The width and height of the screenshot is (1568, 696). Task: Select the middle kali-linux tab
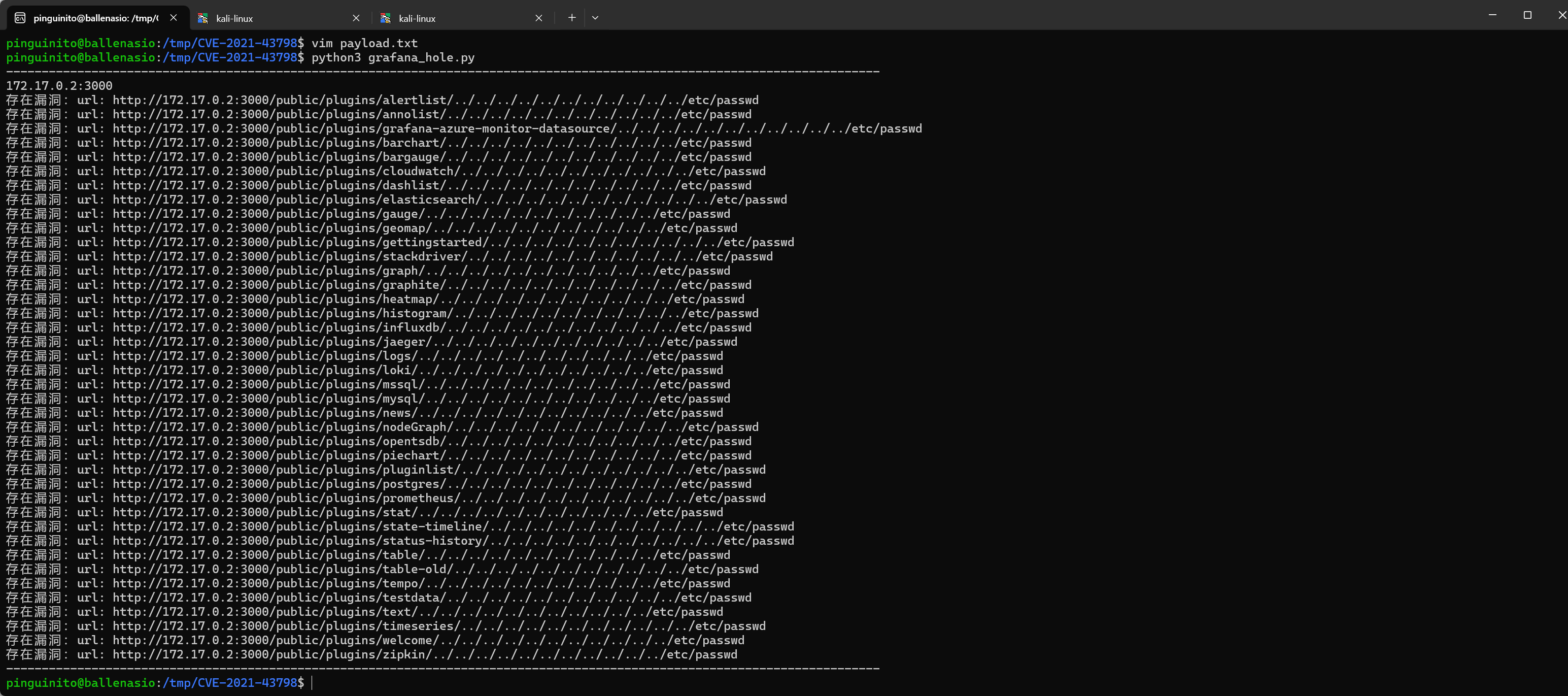click(x=280, y=18)
